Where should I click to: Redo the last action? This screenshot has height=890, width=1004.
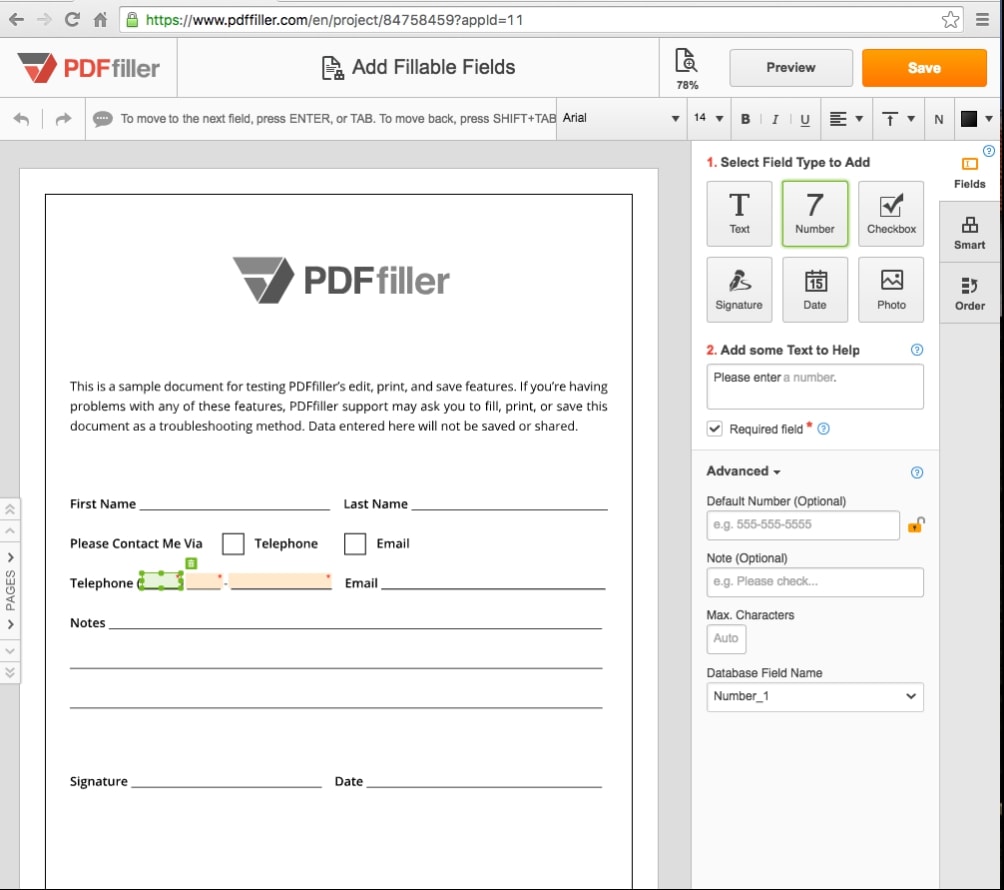coord(63,119)
